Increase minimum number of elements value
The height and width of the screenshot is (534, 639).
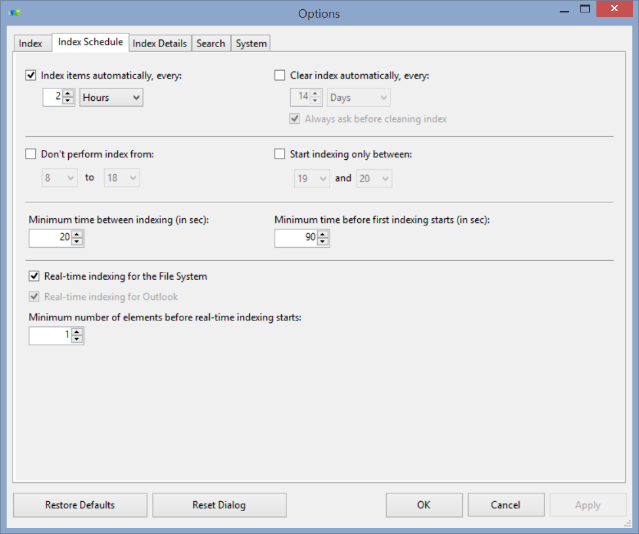click(x=77, y=332)
